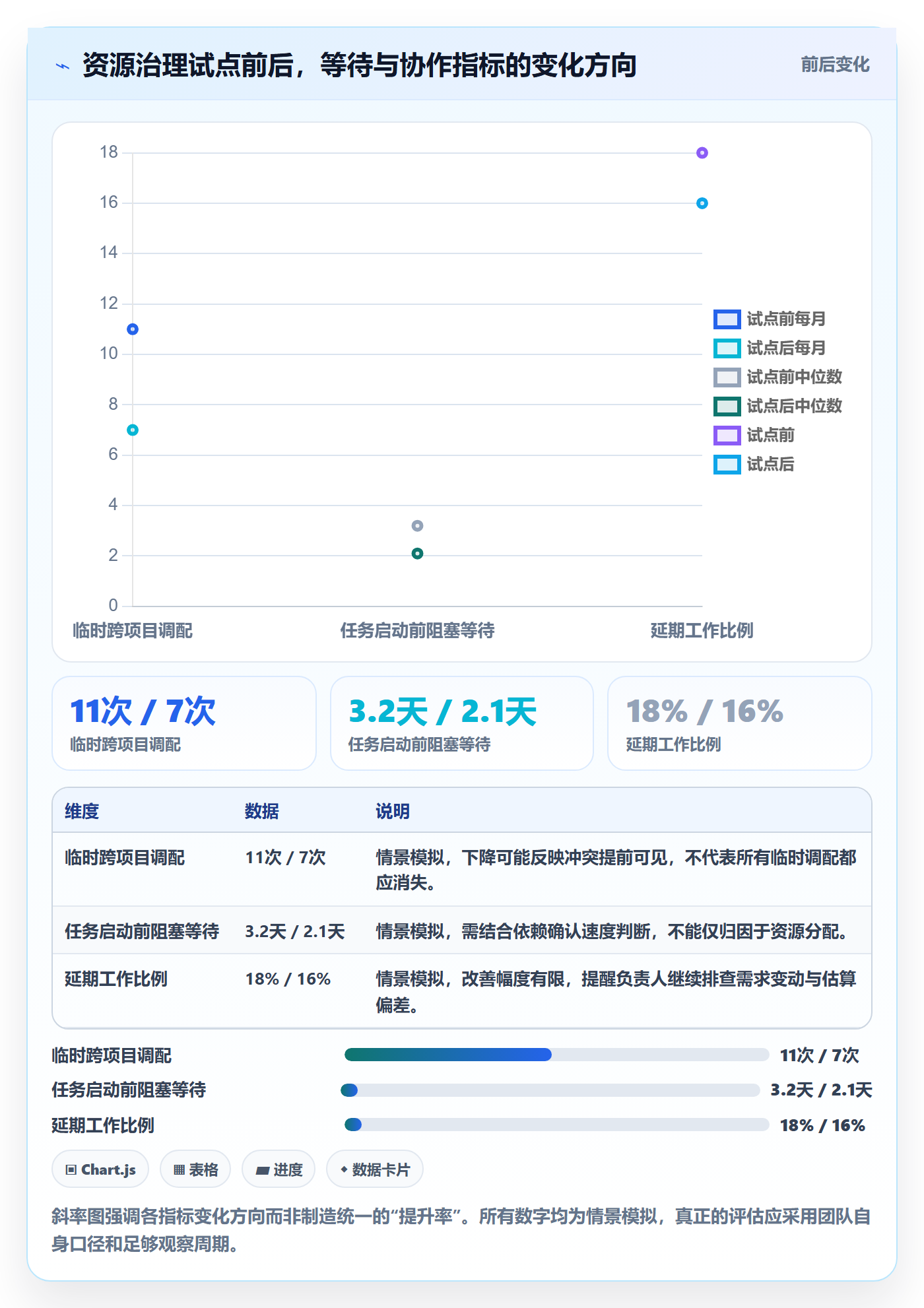Open the 3.2天 / 2.1天 data card
The image size is (924, 1308).
tap(462, 723)
